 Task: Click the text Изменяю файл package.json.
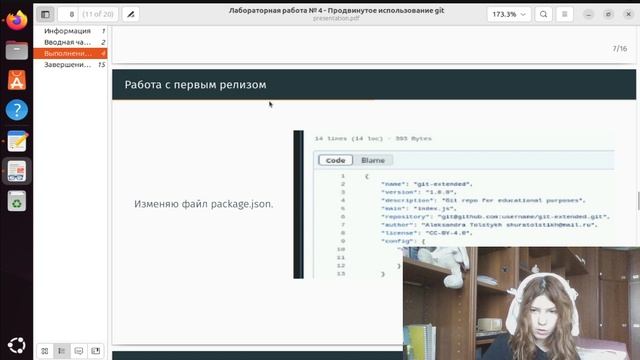click(x=204, y=204)
